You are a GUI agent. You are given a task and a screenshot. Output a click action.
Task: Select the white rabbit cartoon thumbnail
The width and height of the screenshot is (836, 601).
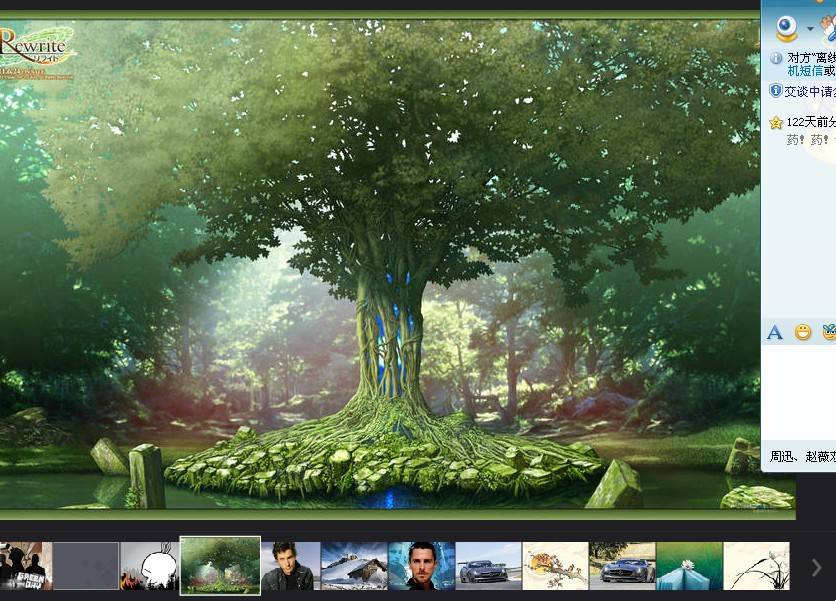click(x=149, y=566)
